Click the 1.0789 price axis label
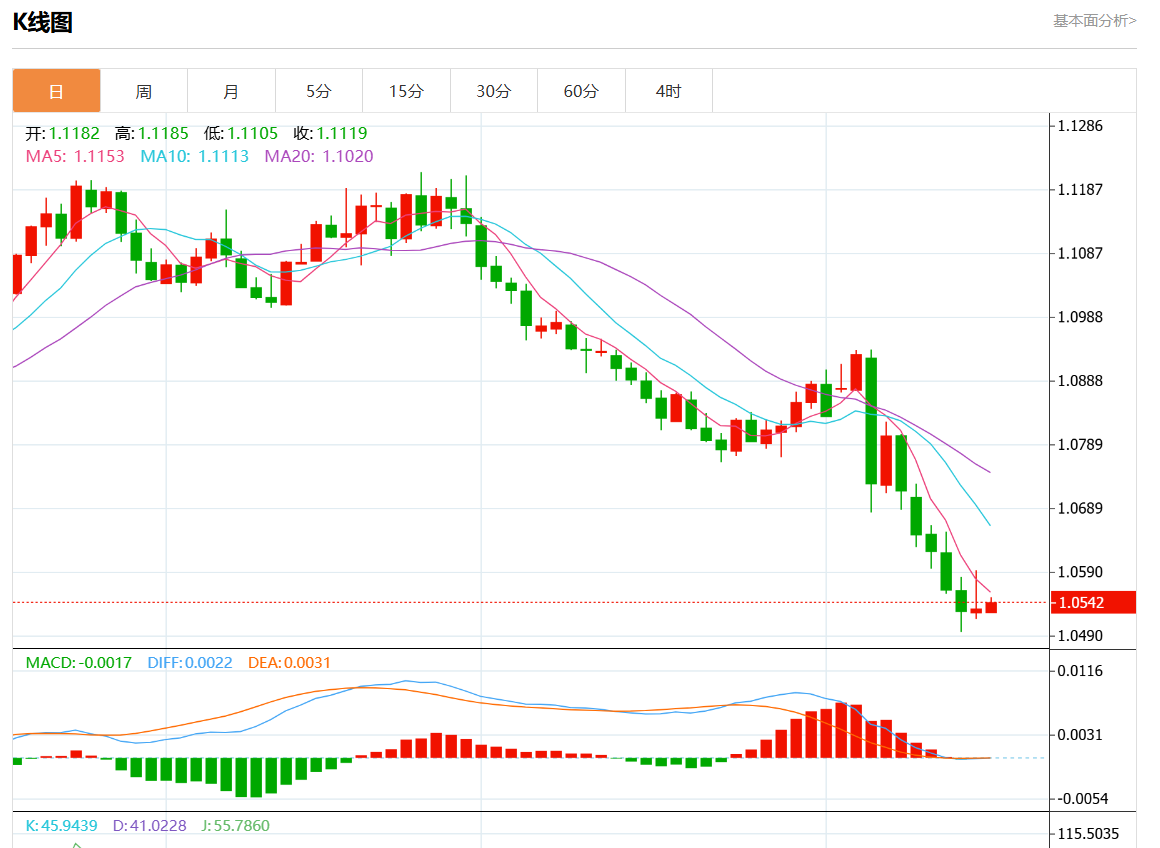The width and height of the screenshot is (1160, 848). coord(1080,444)
